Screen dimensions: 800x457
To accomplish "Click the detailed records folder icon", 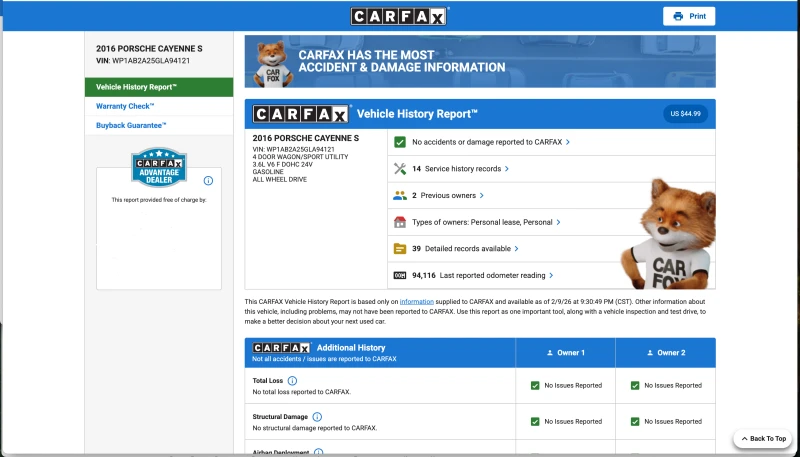I will coord(400,249).
